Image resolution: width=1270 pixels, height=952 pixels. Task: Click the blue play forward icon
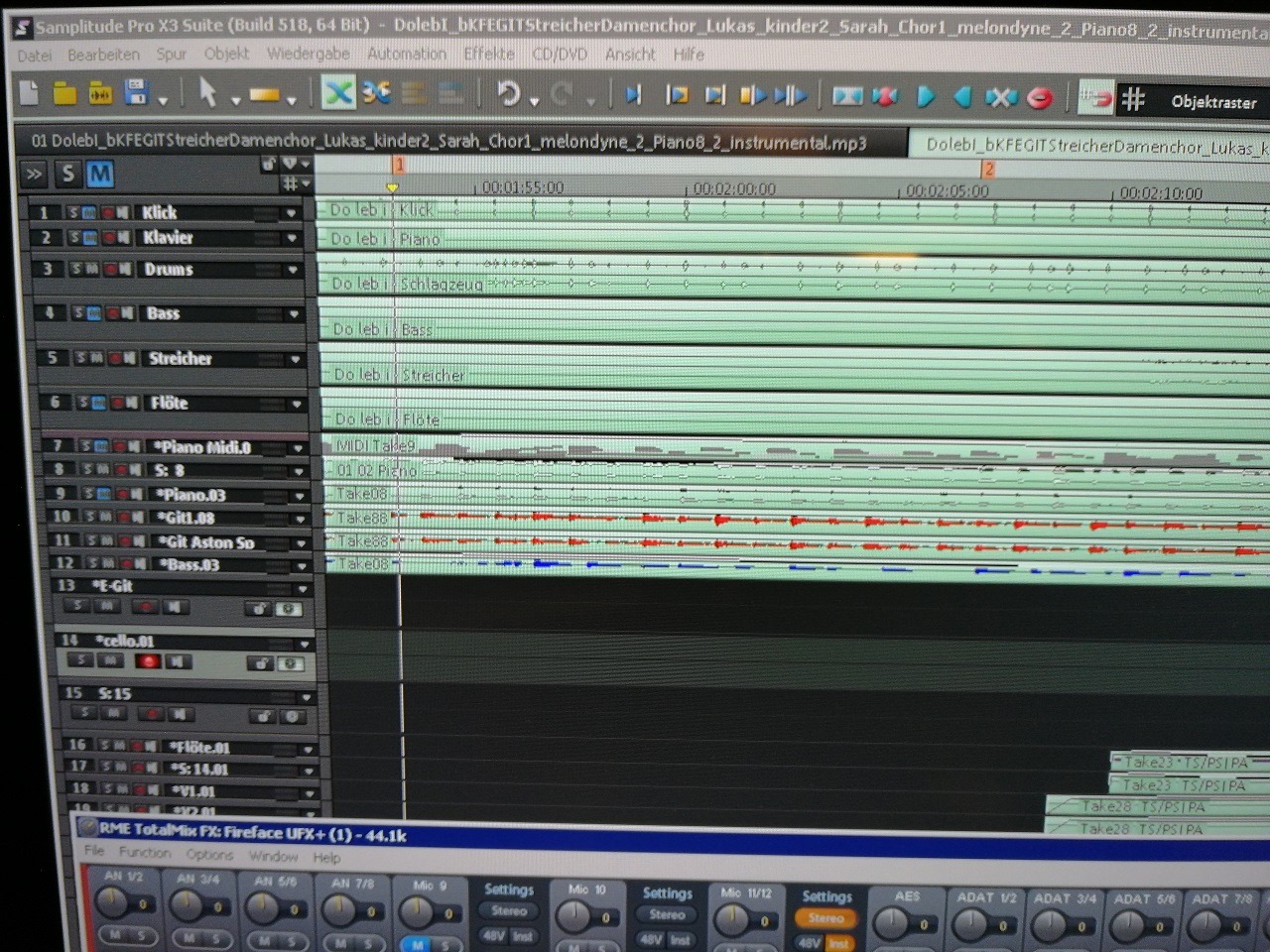point(926,96)
